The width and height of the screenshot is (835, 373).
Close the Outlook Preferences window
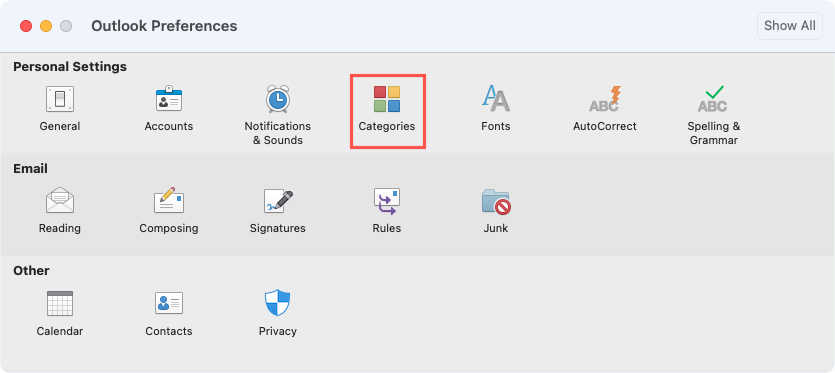pos(26,26)
